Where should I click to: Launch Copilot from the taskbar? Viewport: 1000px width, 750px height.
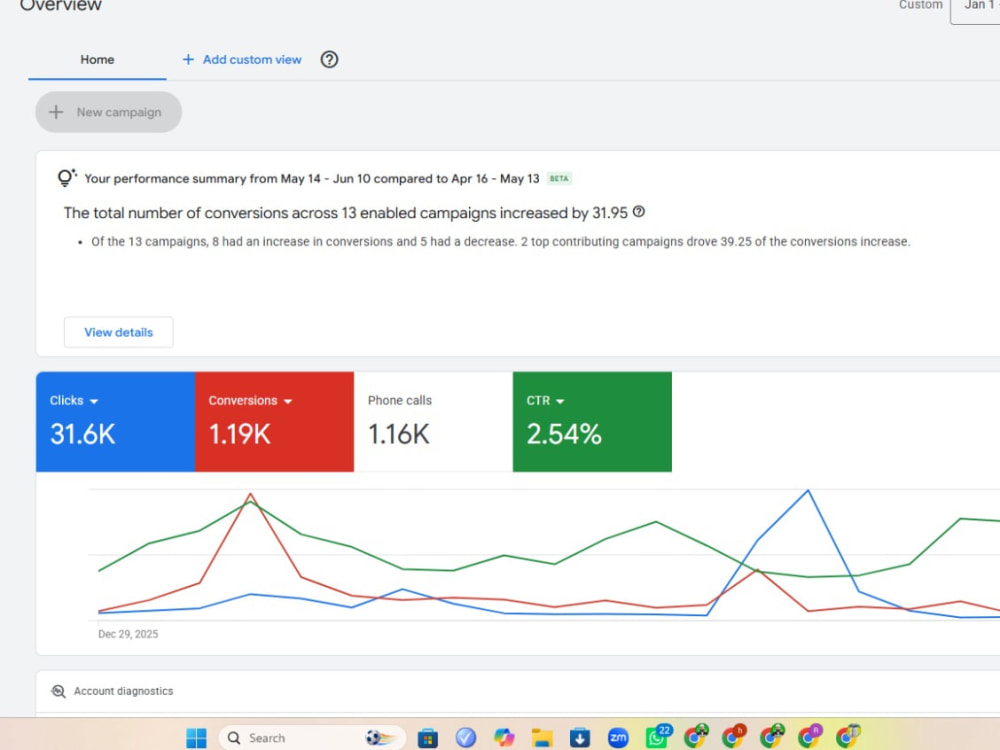tap(504, 738)
